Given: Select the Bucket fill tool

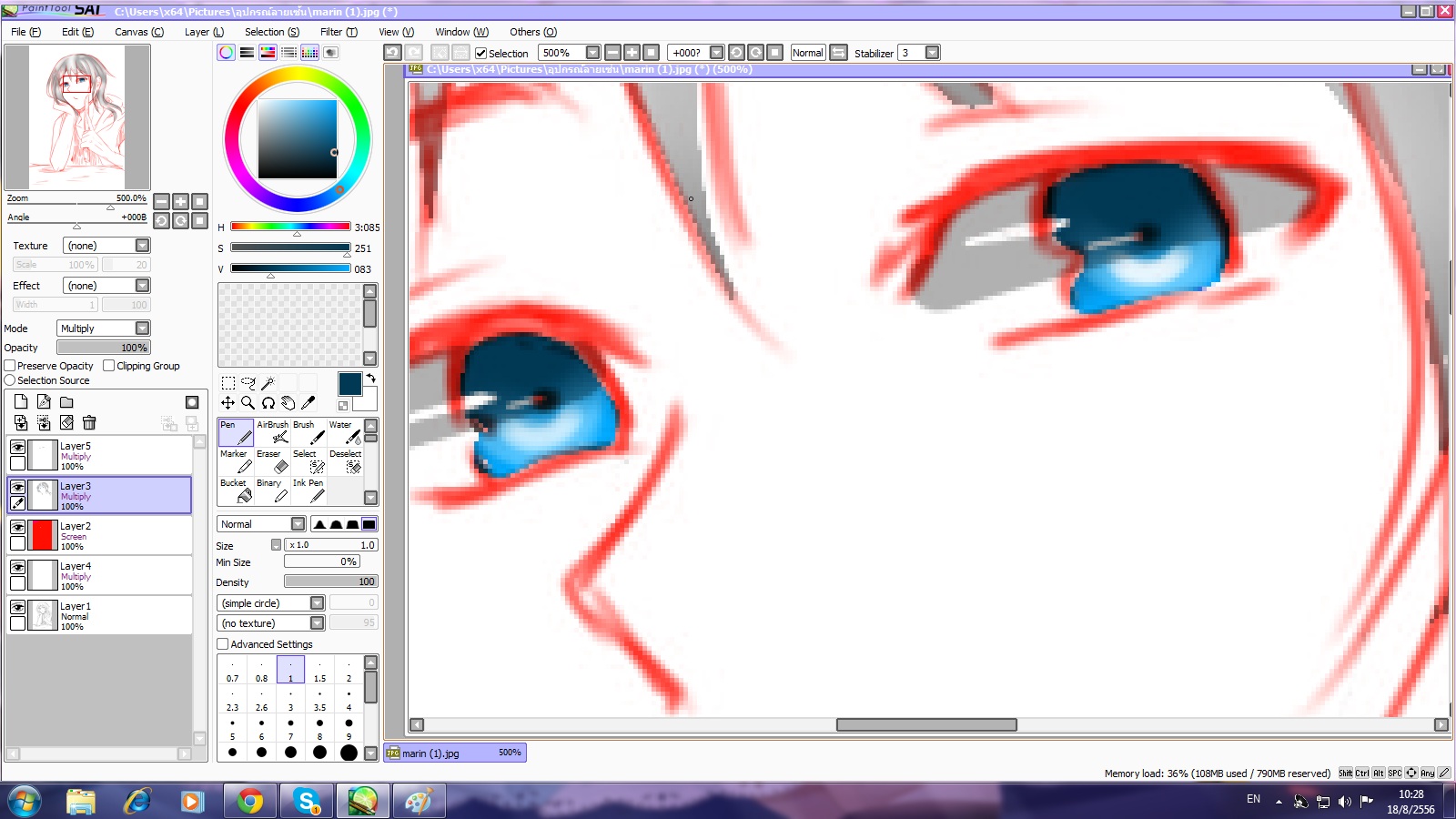Looking at the screenshot, I should tap(236, 490).
